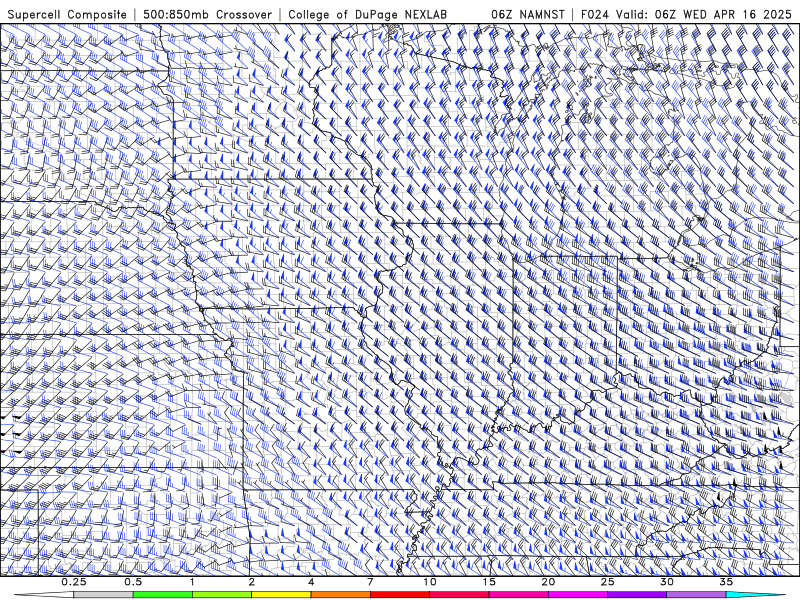The image size is (800, 600).
Task: Pick the light purple 30–35 legend segment
Action: (x=696, y=595)
